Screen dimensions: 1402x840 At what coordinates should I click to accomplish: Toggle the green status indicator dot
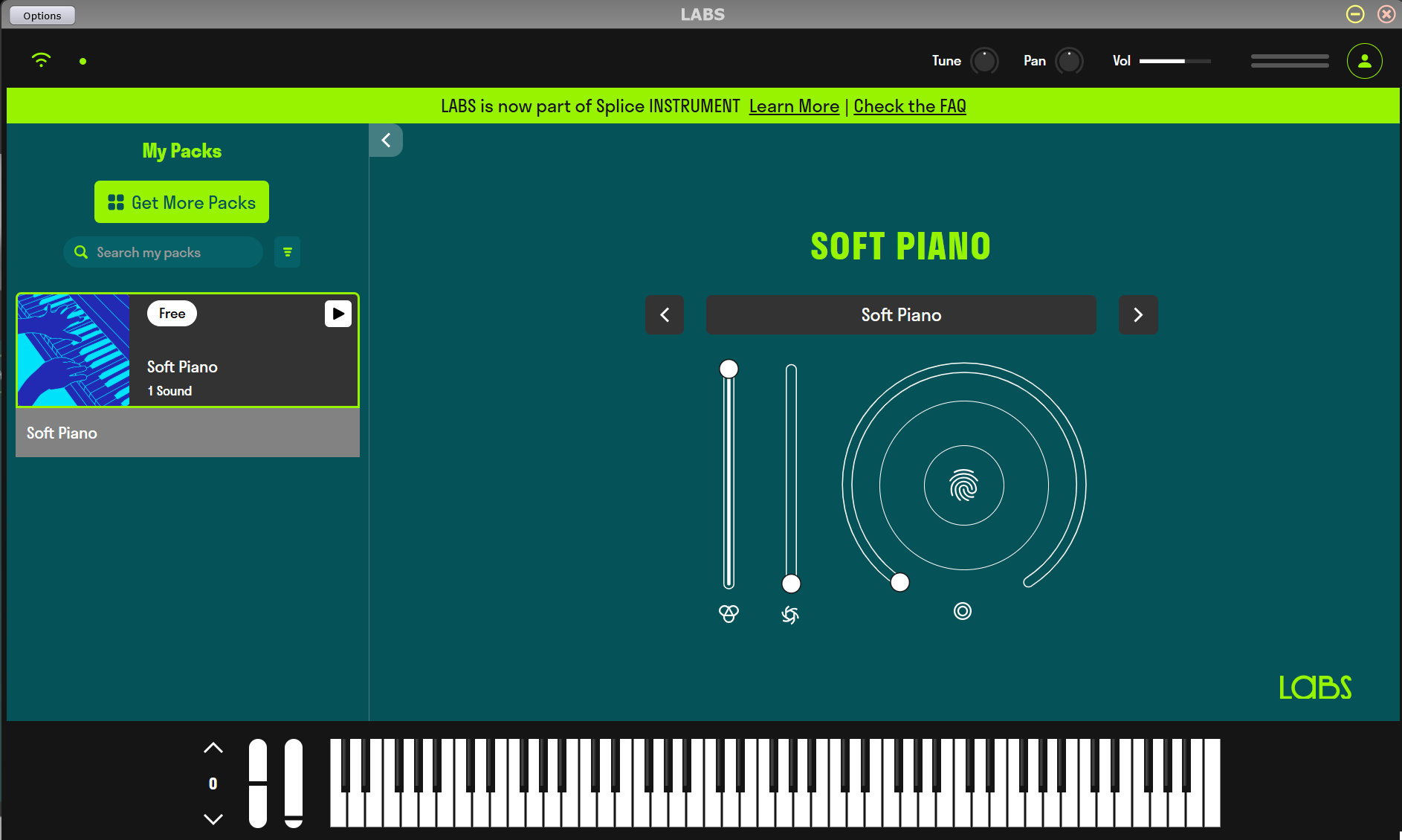(x=83, y=61)
